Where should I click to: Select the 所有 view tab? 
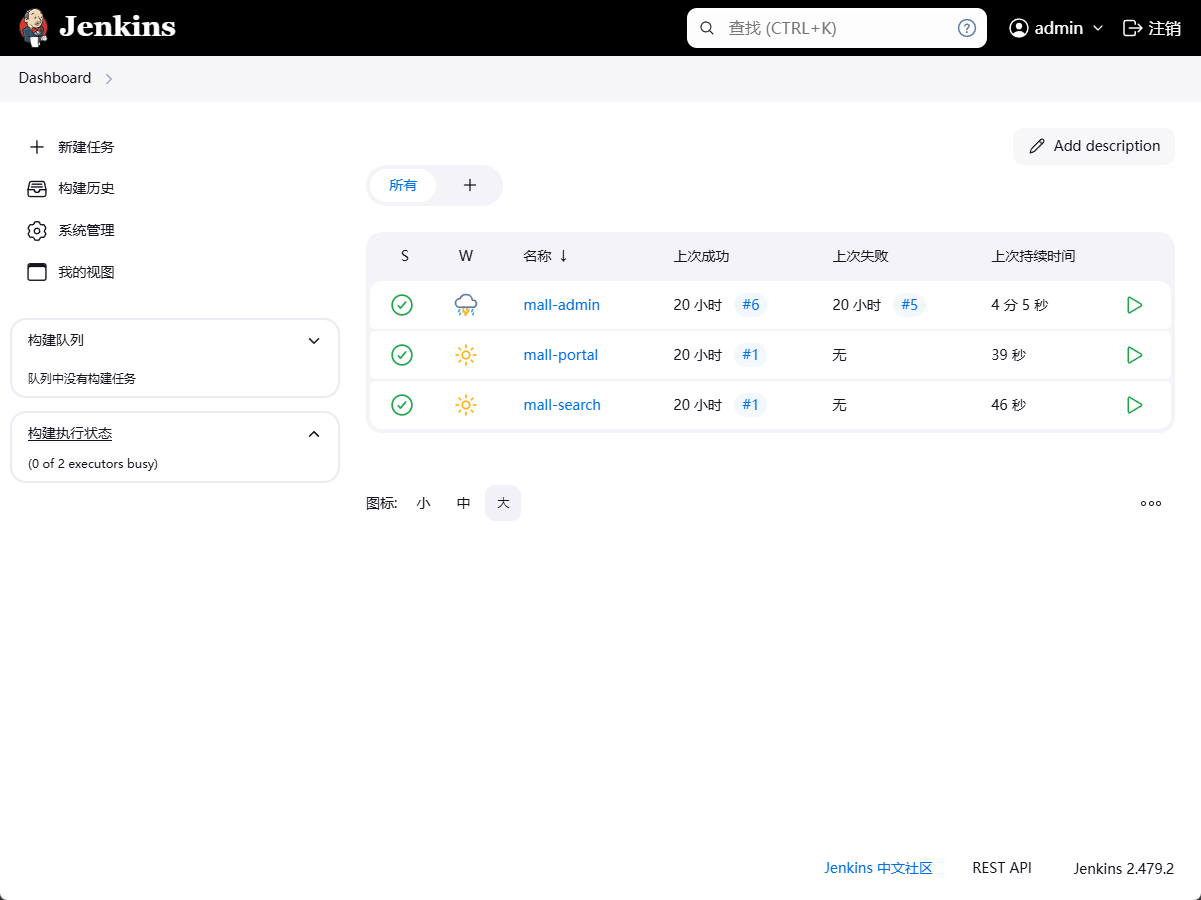403,185
